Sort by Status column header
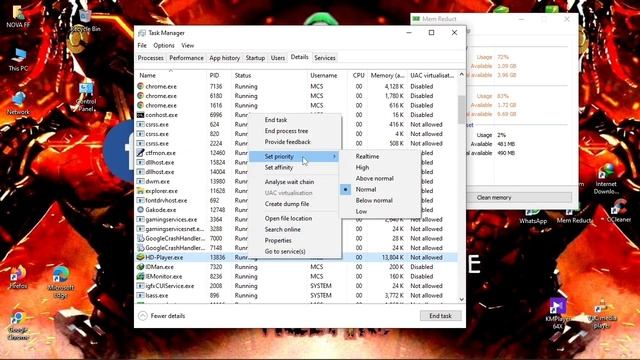The image size is (640, 360). [x=269, y=76]
